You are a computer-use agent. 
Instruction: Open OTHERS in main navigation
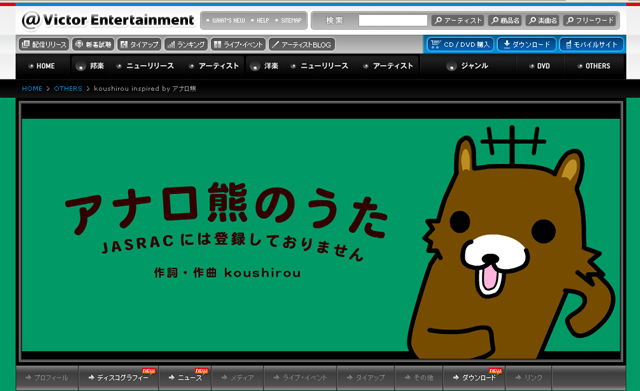click(x=594, y=66)
